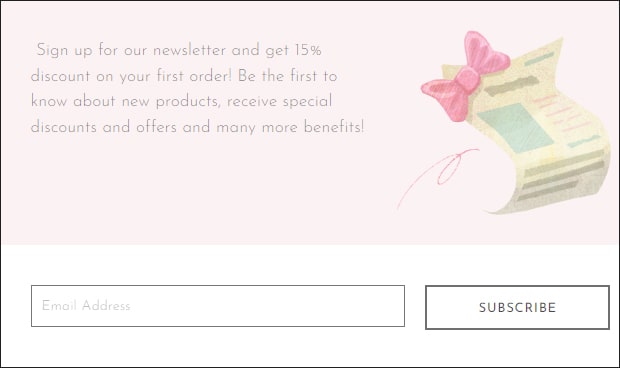Click the "many more benefits!" text
The height and width of the screenshot is (368, 620).
(x=290, y=127)
